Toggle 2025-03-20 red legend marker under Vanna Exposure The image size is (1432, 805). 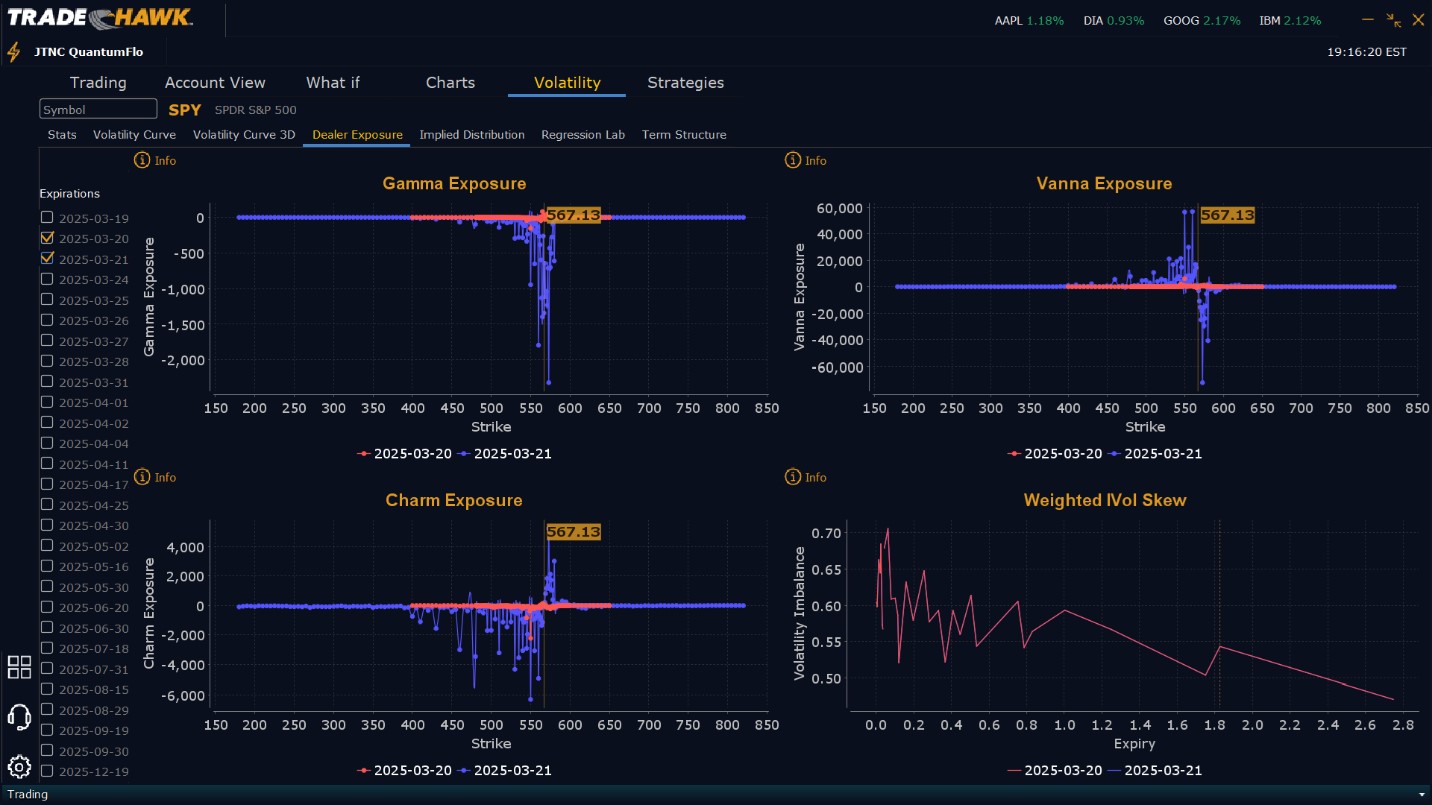(1015, 453)
